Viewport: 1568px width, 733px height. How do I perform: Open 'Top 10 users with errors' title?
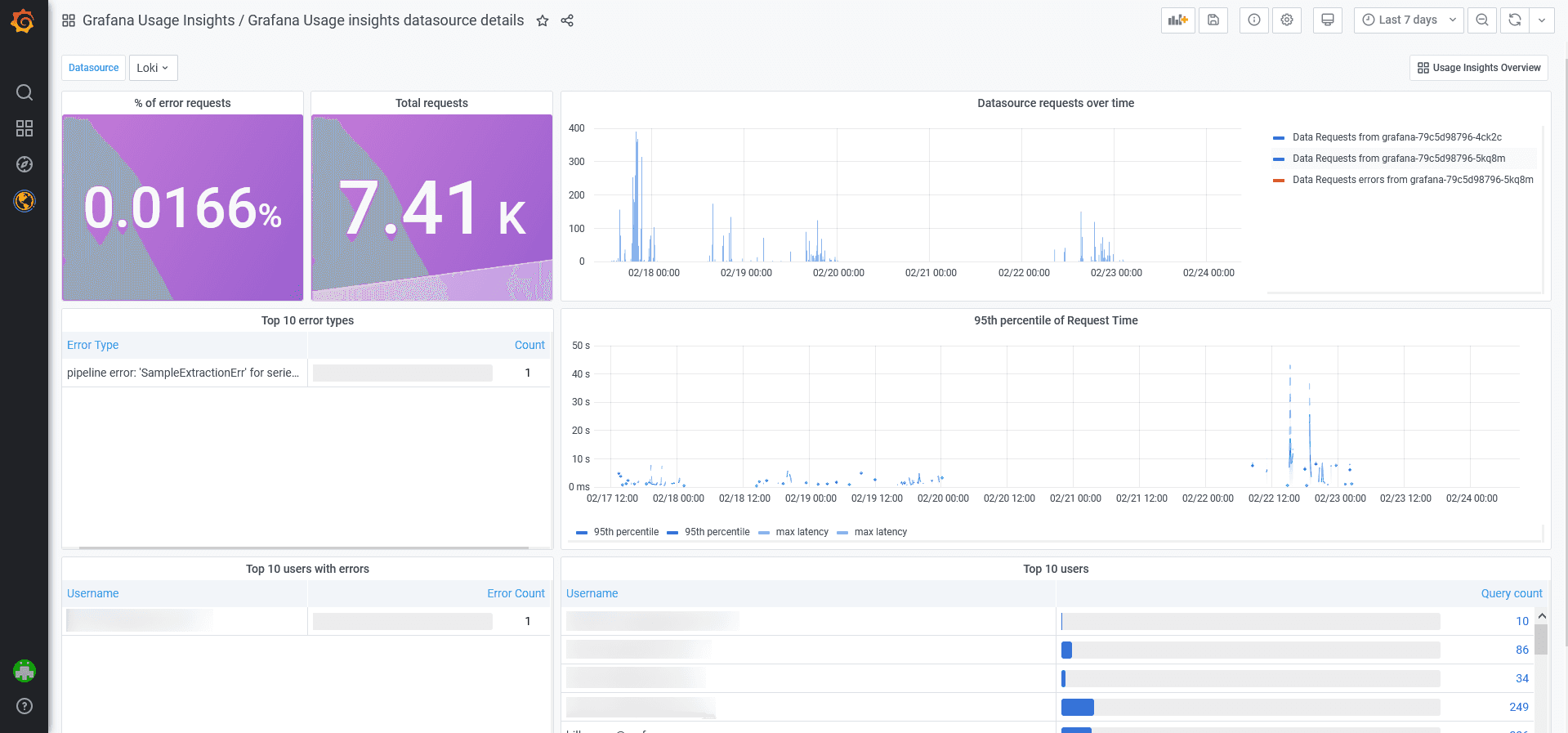click(x=307, y=569)
